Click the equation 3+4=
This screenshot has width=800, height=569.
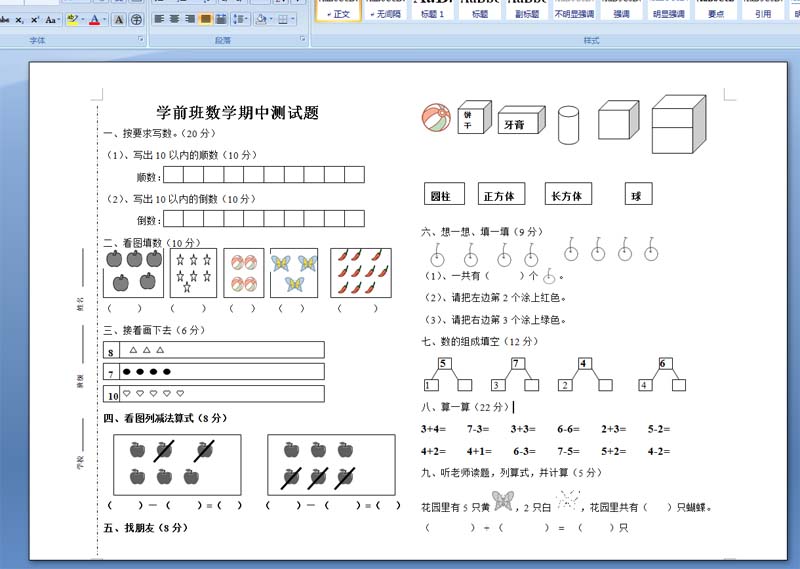tap(433, 429)
